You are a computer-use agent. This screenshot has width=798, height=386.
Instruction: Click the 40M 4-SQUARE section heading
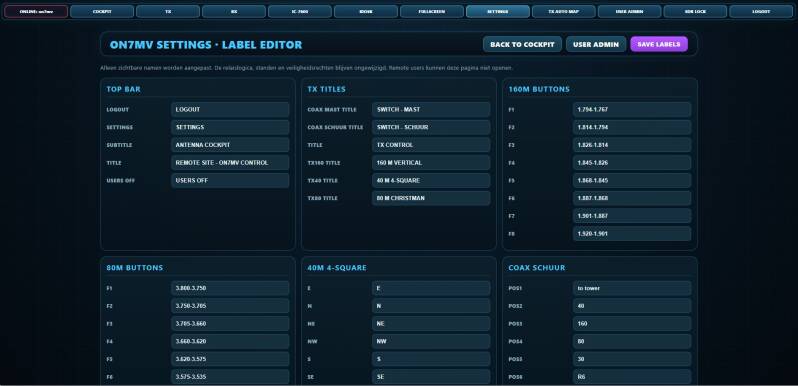click(337, 268)
